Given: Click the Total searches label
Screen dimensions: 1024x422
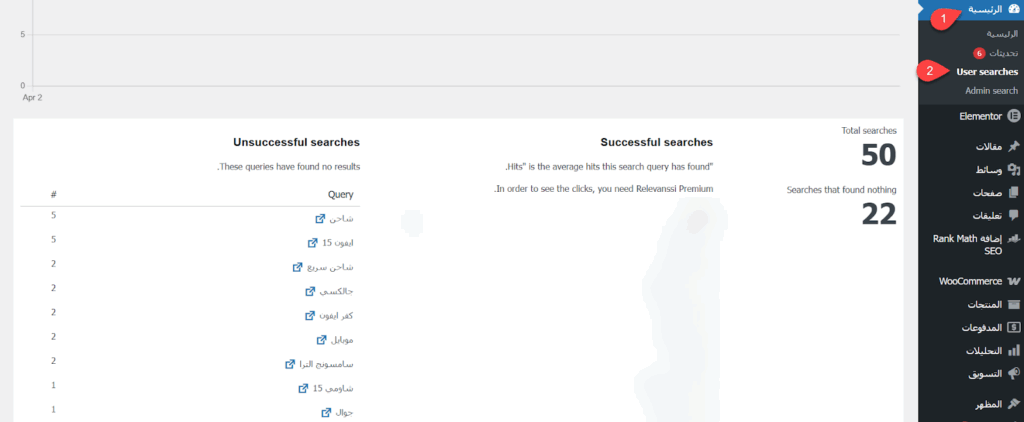Looking at the screenshot, I should pyautogui.click(x=869, y=131).
